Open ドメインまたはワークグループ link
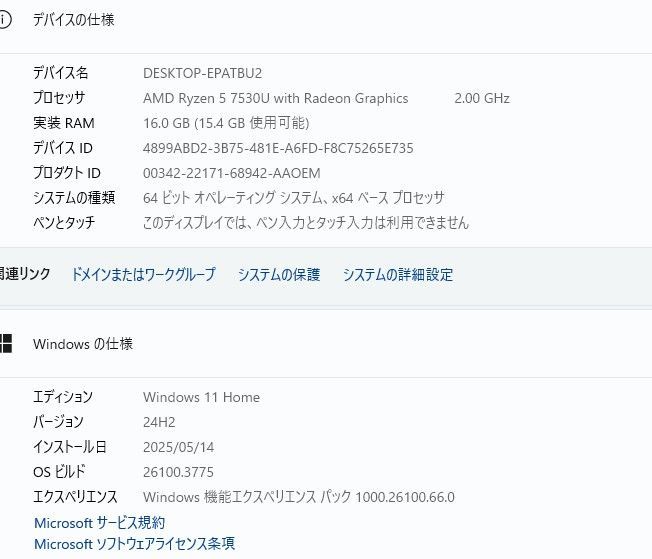This screenshot has width=652, height=559. coord(143,275)
